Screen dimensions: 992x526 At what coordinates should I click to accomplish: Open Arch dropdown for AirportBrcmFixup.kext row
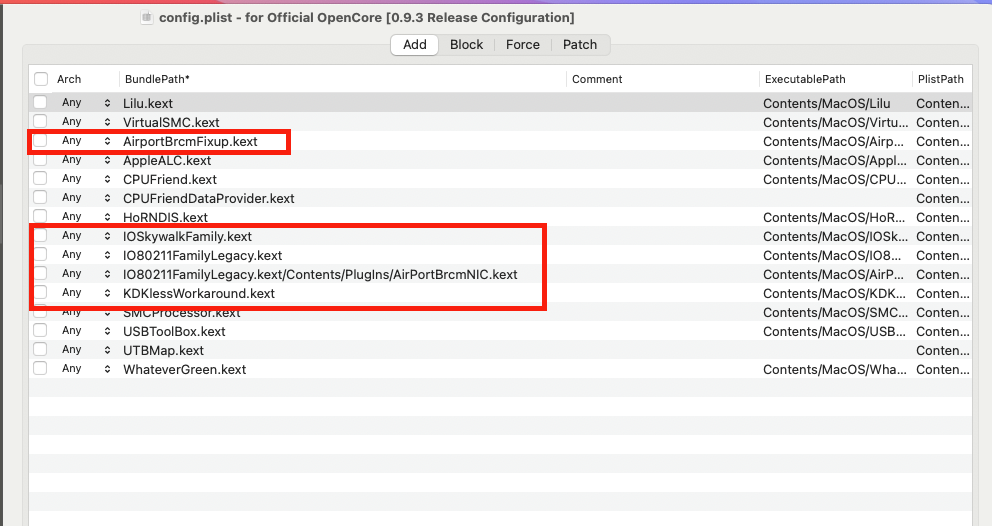tap(86, 141)
